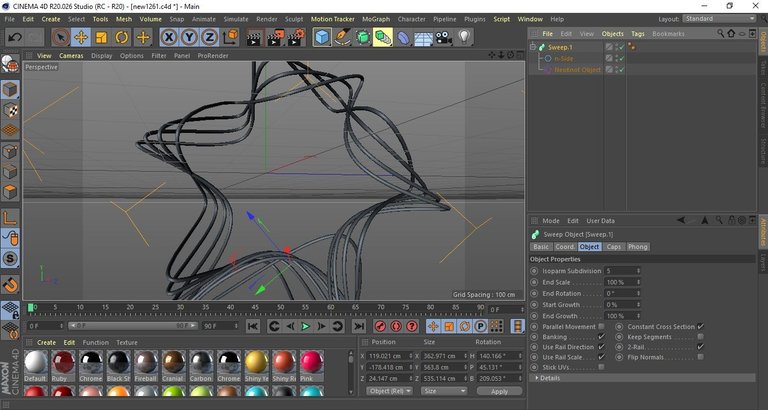Open the spline pen tool
This screenshot has width=768, height=410.
(342, 37)
